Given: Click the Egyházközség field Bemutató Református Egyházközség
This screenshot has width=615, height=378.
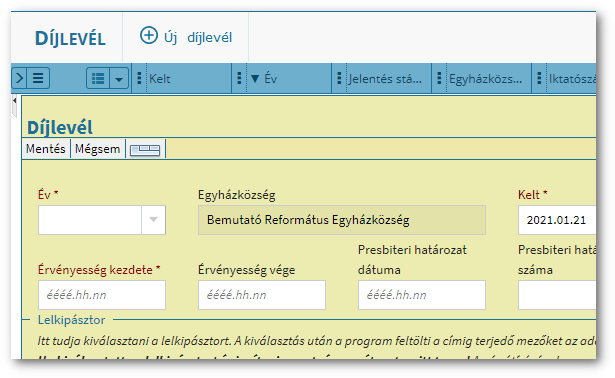Looking at the screenshot, I should [342, 220].
